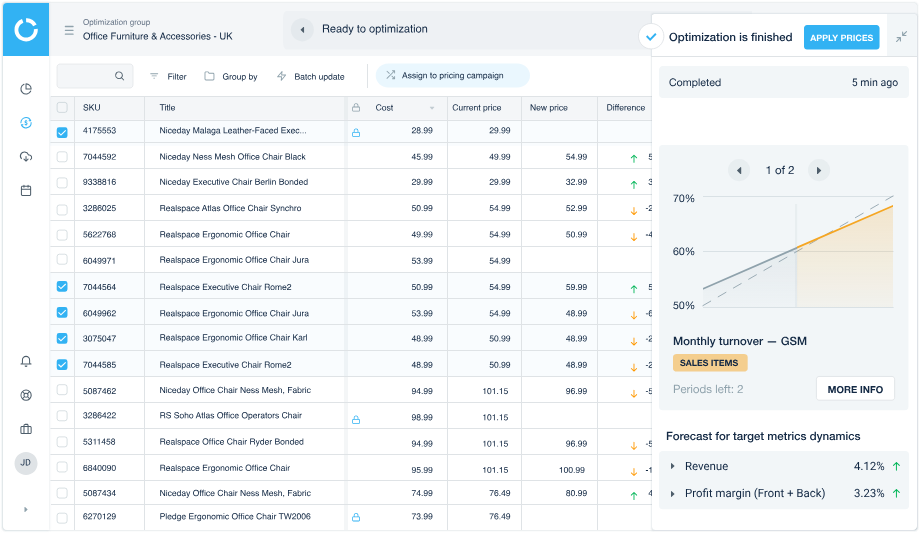Image resolution: width=920 pixels, height=533 pixels.
Task: Expand Profit margin (Front + Back) details
Action: point(672,494)
